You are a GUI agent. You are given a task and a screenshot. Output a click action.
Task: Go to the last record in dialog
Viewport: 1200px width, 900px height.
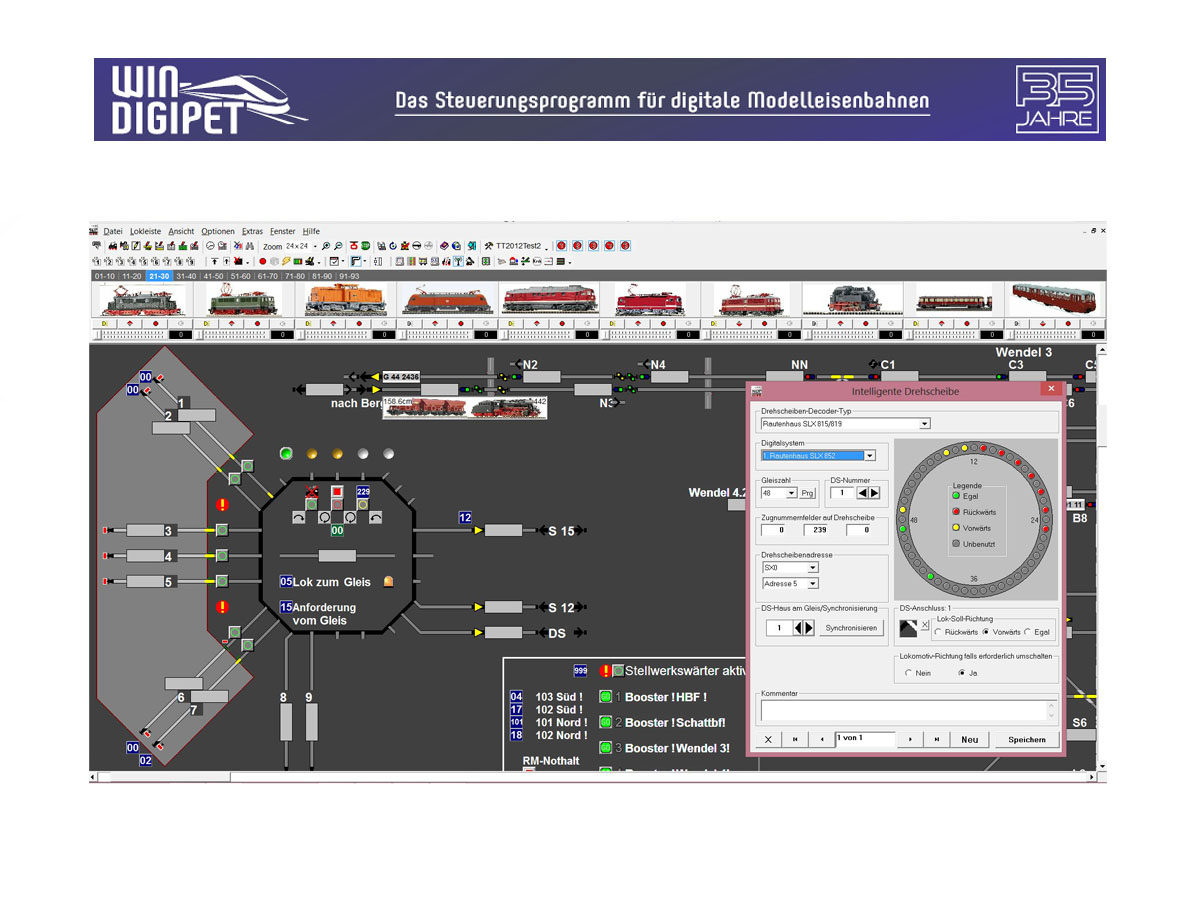937,739
